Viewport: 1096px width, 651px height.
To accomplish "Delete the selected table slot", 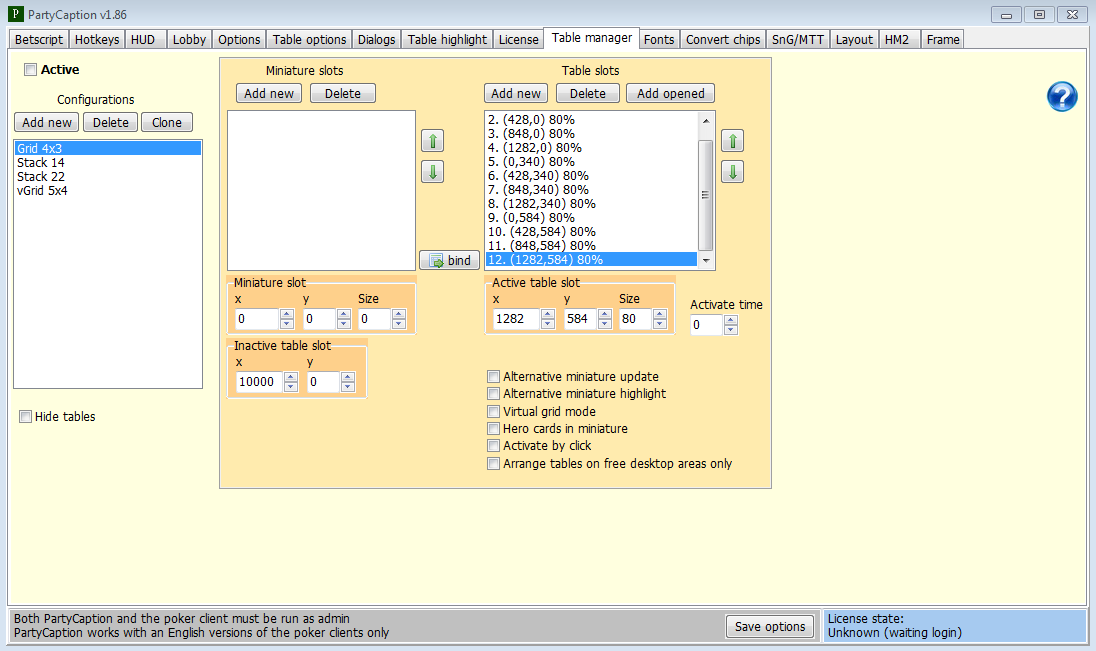I will 588,94.
